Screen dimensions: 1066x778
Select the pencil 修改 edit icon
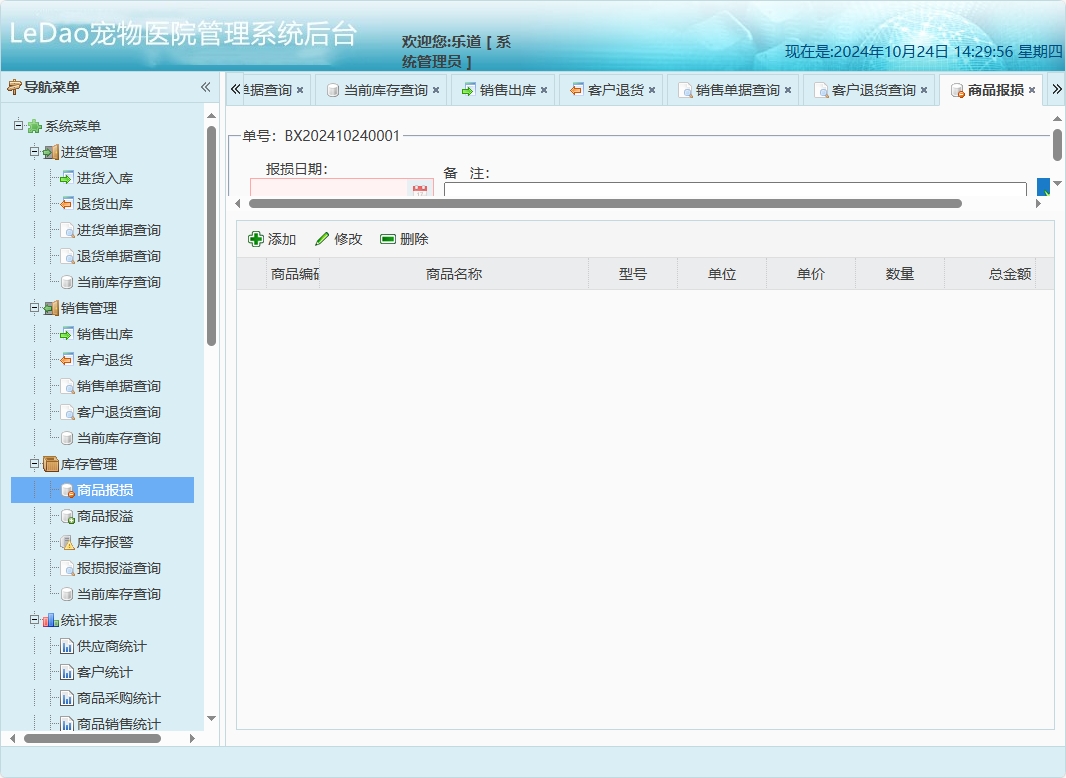(320, 238)
